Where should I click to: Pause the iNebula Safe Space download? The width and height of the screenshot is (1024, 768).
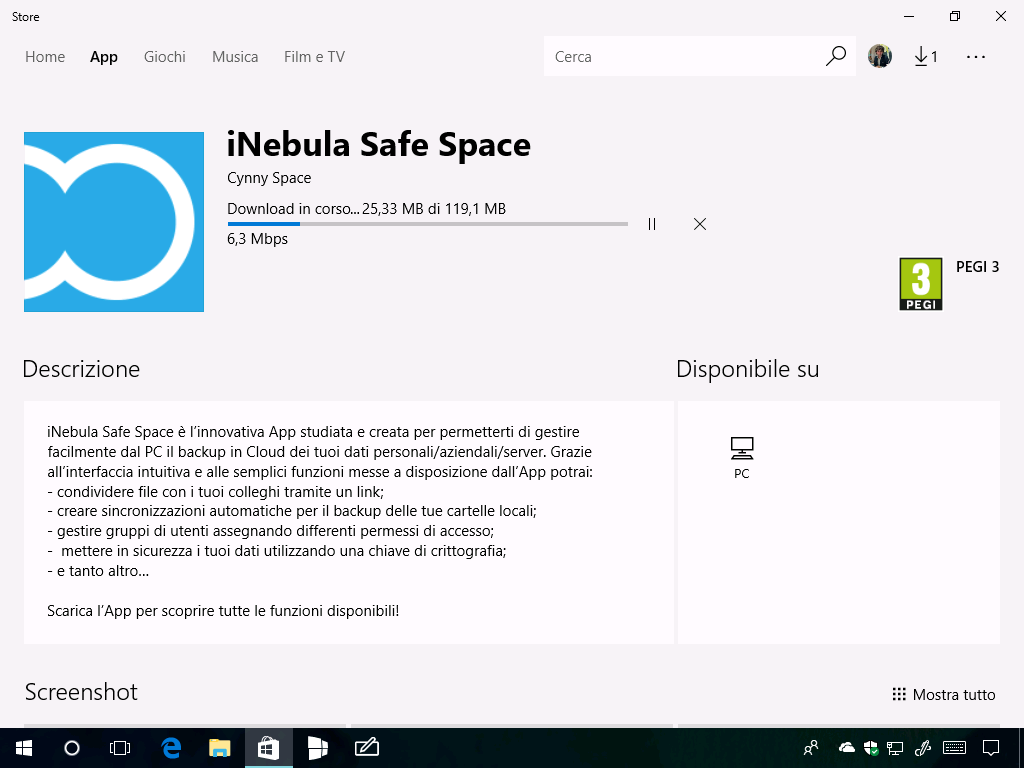pos(652,224)
